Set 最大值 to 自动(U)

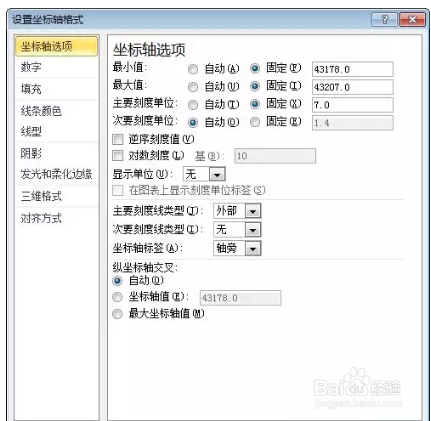193,87
